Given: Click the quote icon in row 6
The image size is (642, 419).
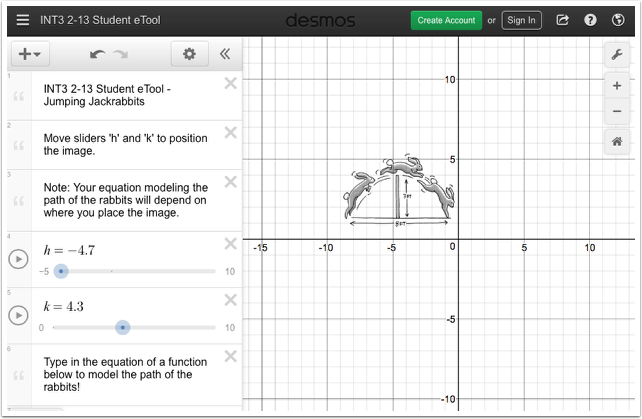Looking at the screenshot, I should tap(19, 375).
